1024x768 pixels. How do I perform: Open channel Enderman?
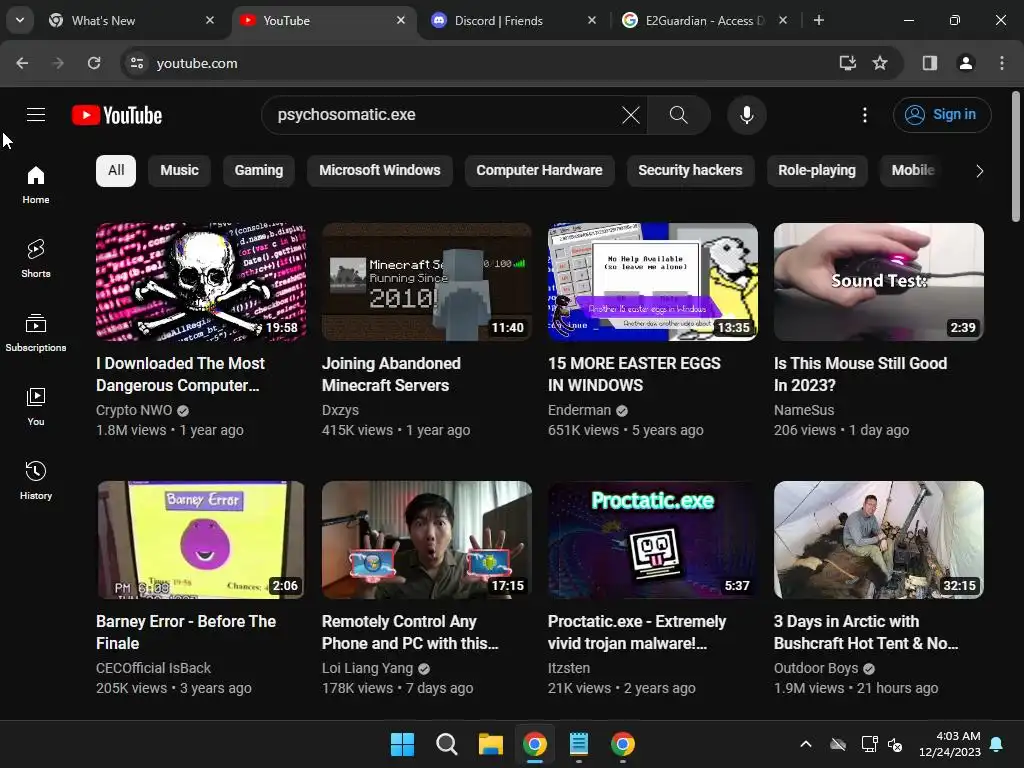click(579, 410)
